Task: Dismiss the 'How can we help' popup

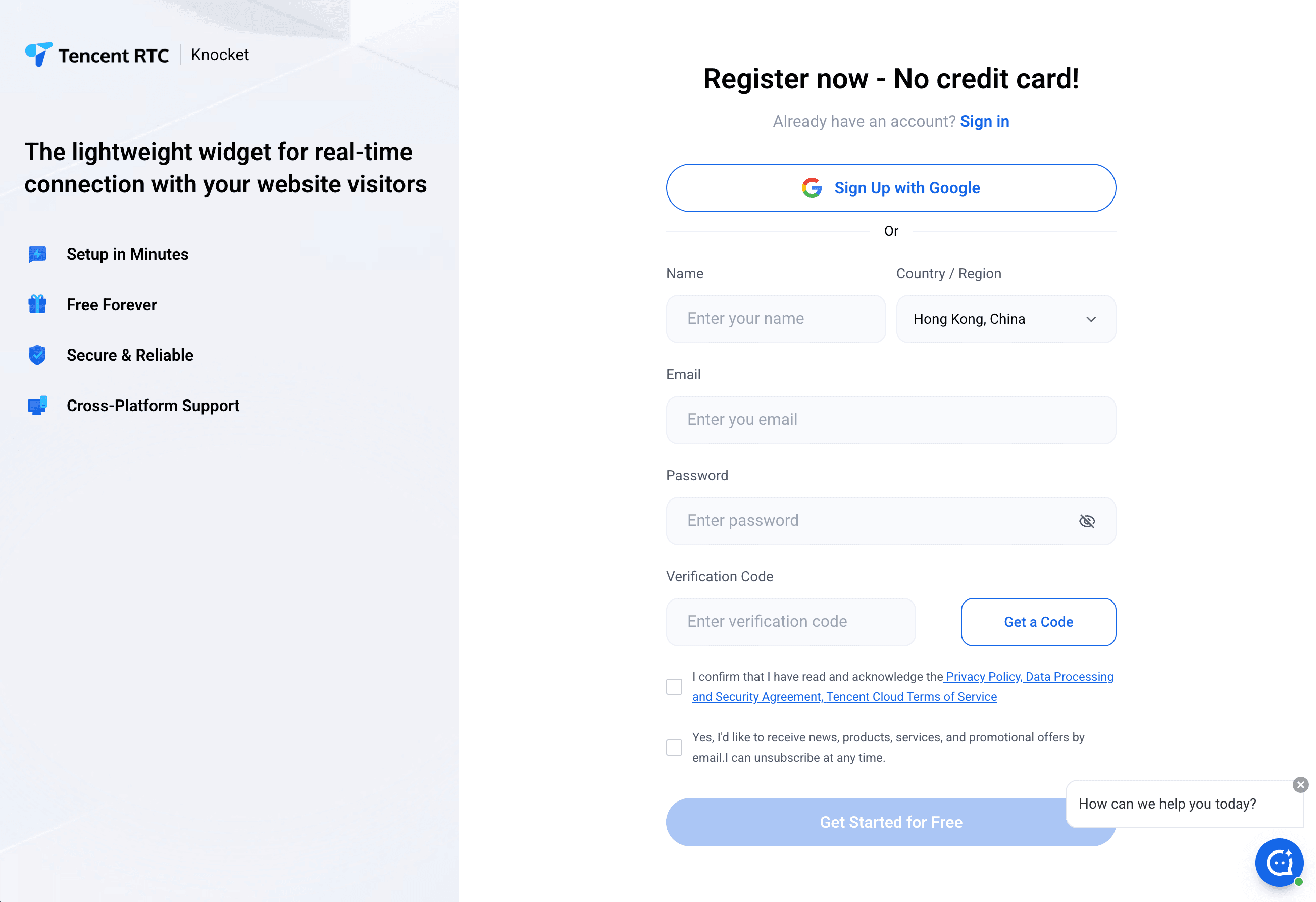Action: [x=1300, y=785]
